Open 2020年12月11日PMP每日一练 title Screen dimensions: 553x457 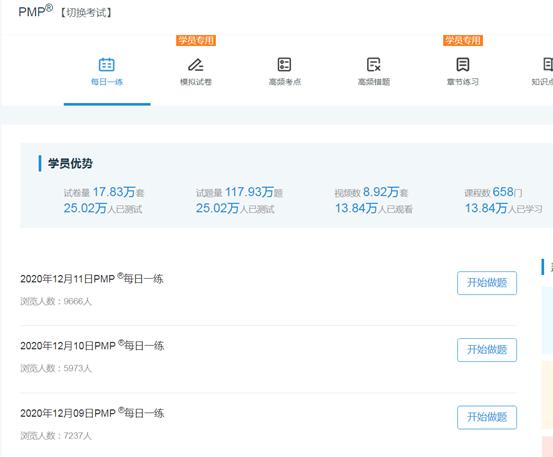click(92, 279)
